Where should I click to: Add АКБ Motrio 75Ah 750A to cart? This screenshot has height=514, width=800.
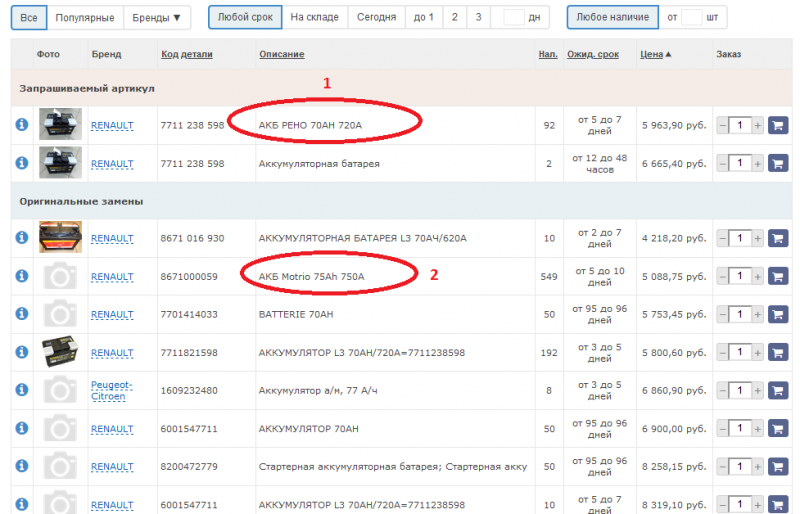[x=778, y=276]
